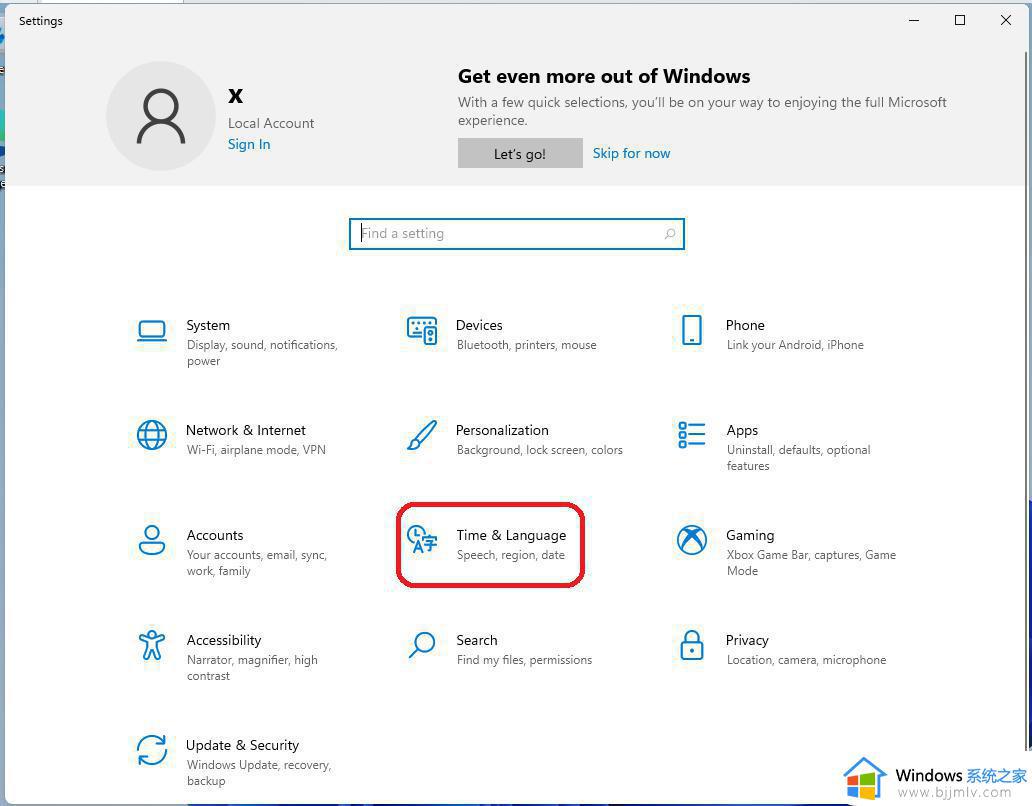Select the Personalization heading
Screen dimensions: 1032x806
coord(502,430)
